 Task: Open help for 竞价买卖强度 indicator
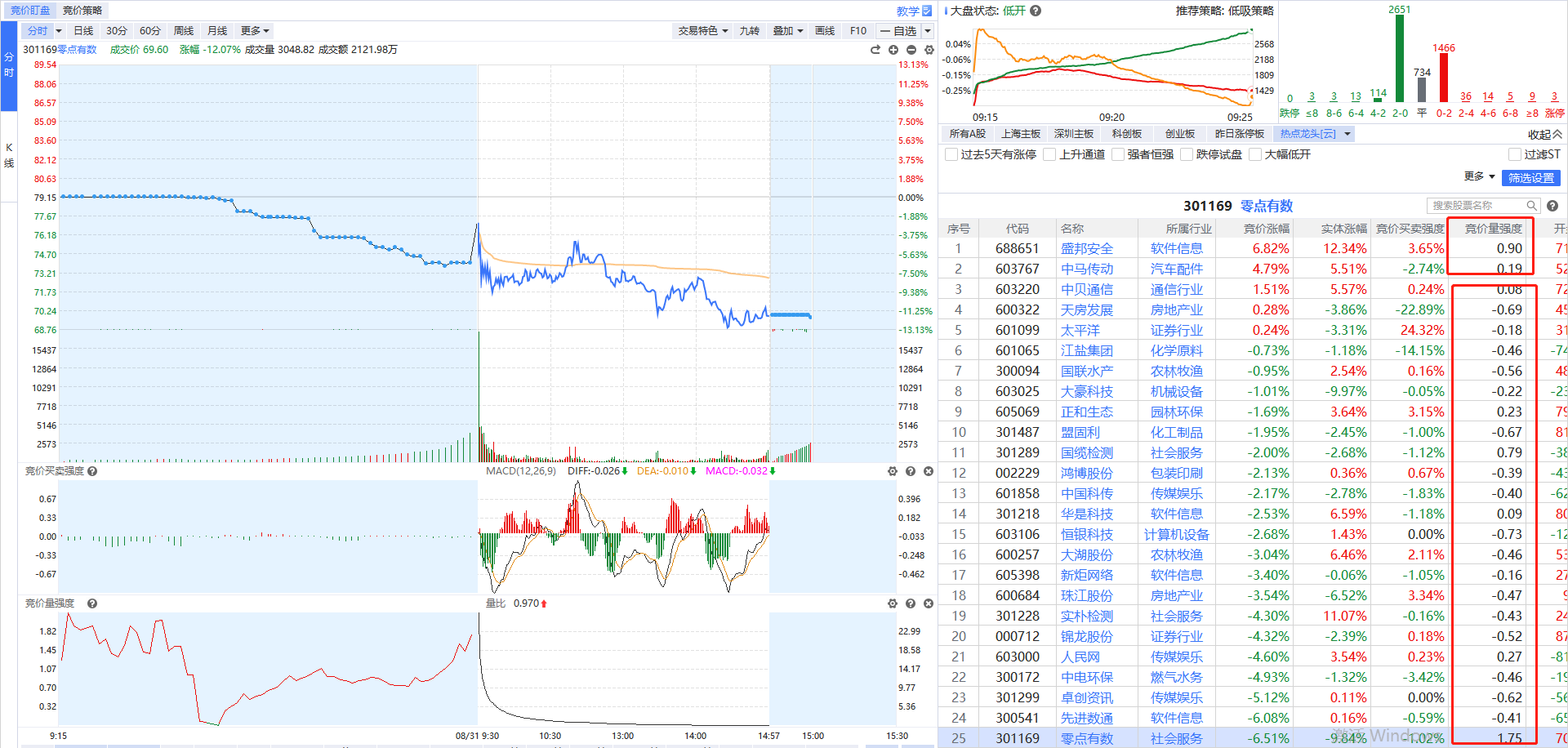tap(92, 471)
